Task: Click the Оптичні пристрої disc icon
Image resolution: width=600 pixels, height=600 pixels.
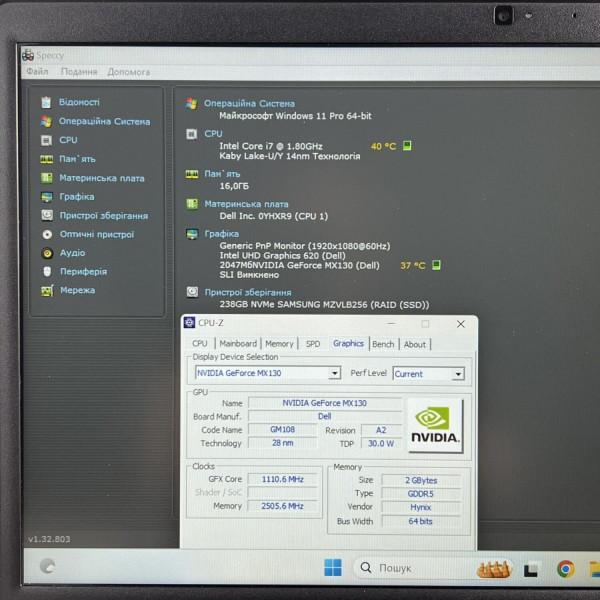Action: coord(47,234)
